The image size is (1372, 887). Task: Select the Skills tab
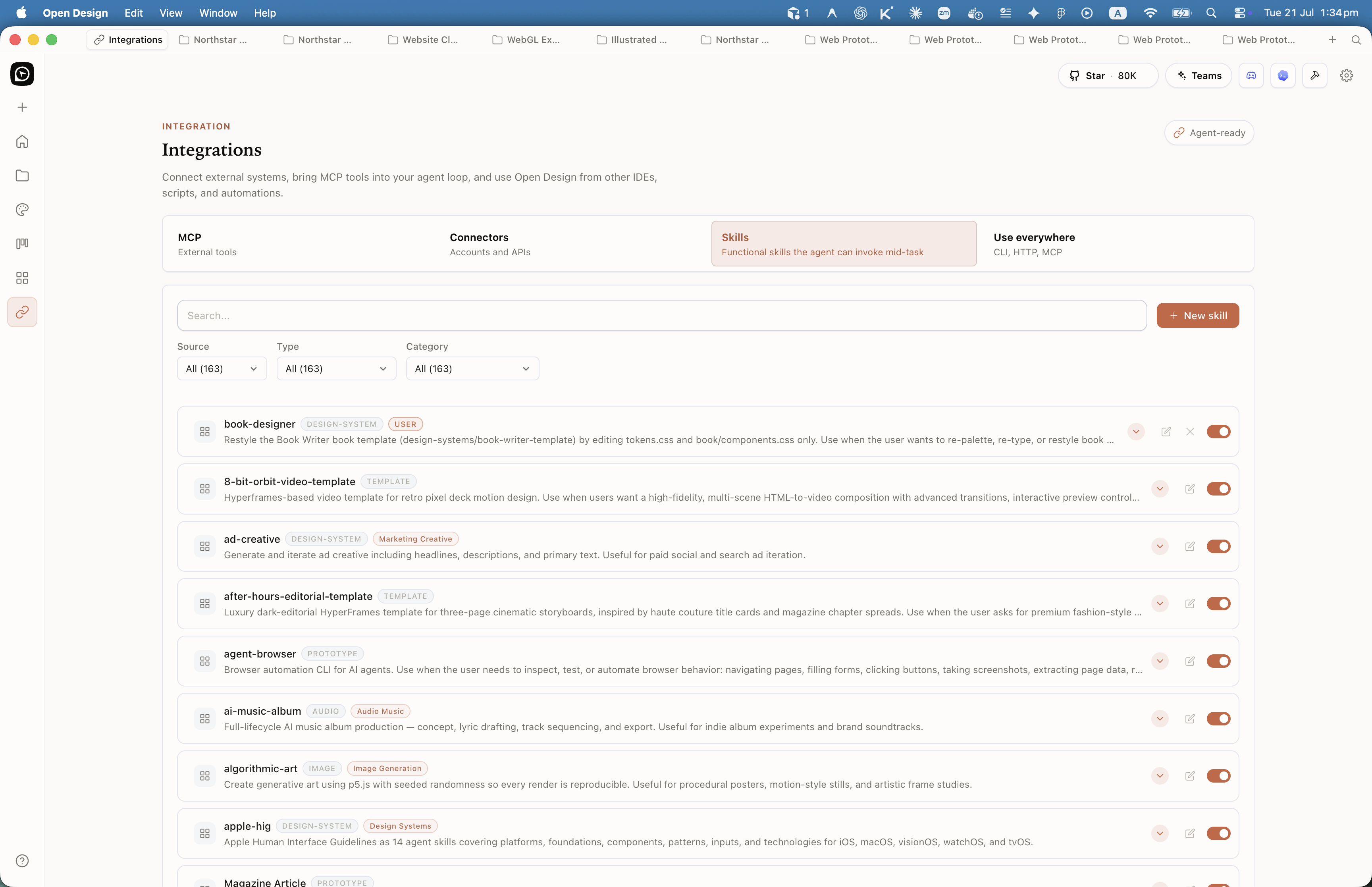click(x=844, y=244)
